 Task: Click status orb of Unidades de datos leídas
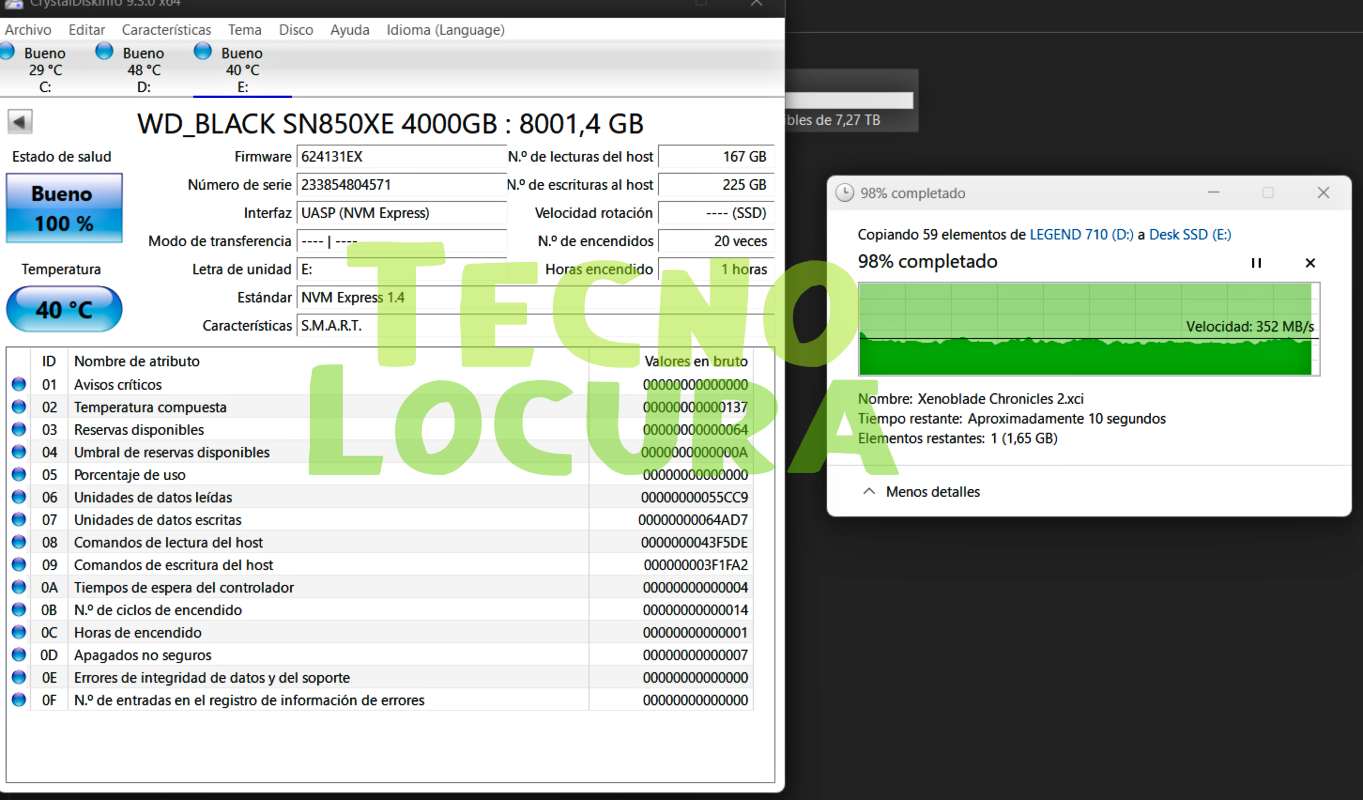point(19,497)
